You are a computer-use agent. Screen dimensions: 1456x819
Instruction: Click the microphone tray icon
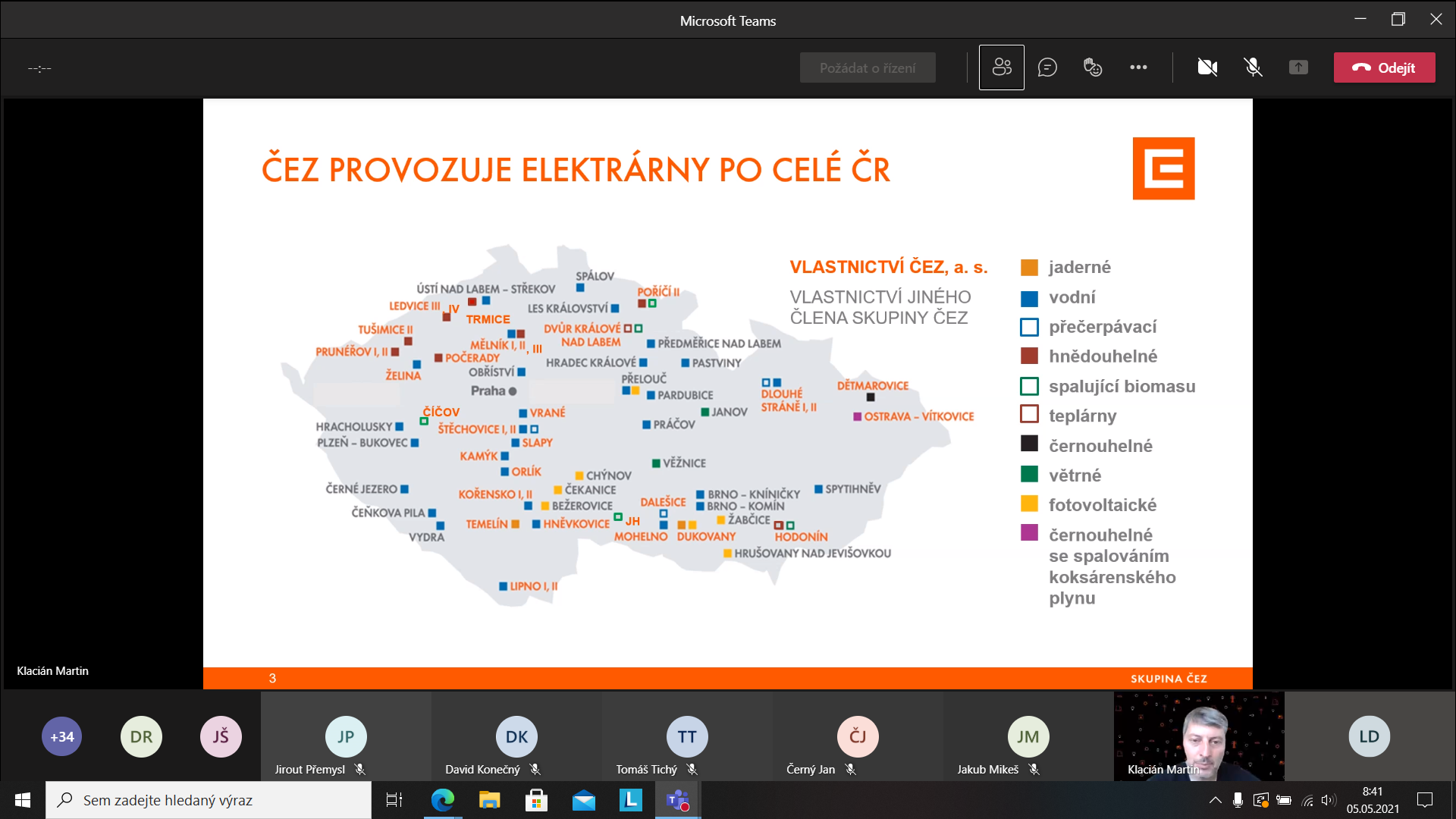(x=1238, y=800)
